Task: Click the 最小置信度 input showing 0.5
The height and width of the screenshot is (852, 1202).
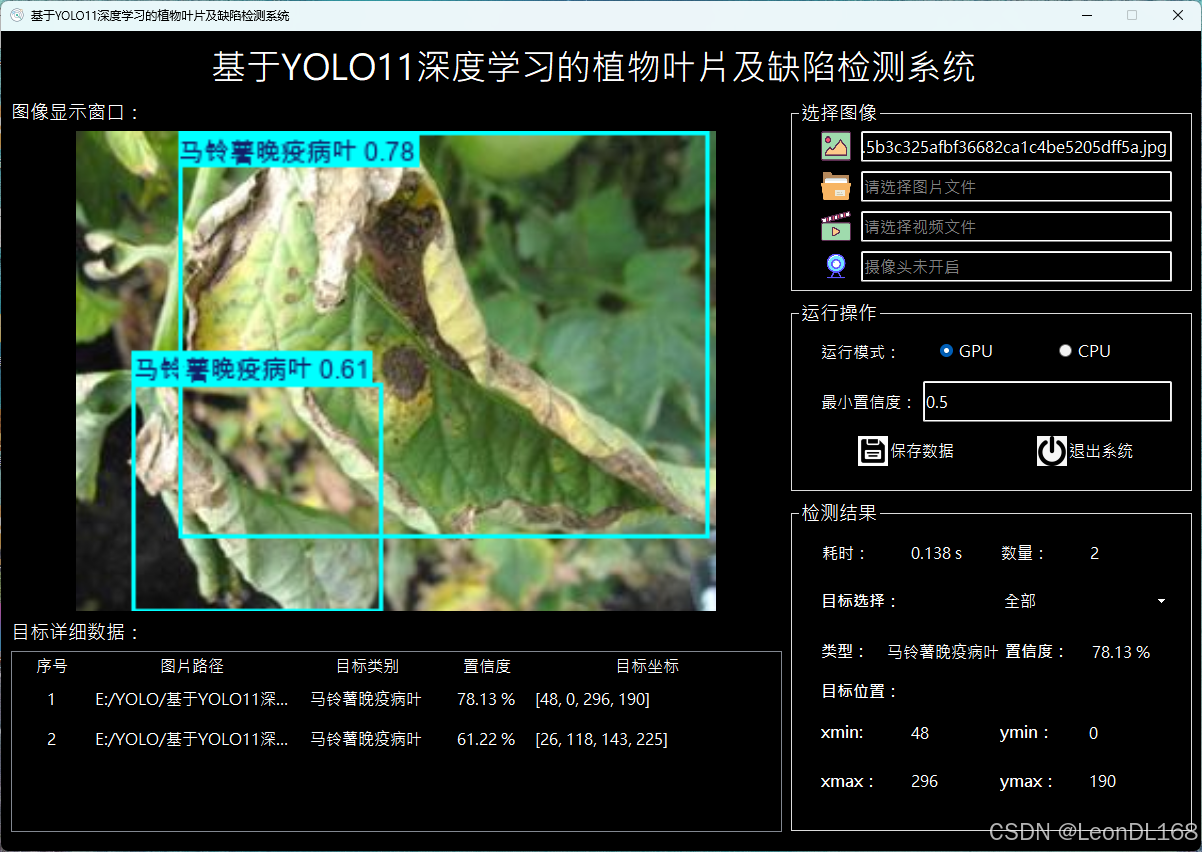Action: click(x=1047, y=401)
